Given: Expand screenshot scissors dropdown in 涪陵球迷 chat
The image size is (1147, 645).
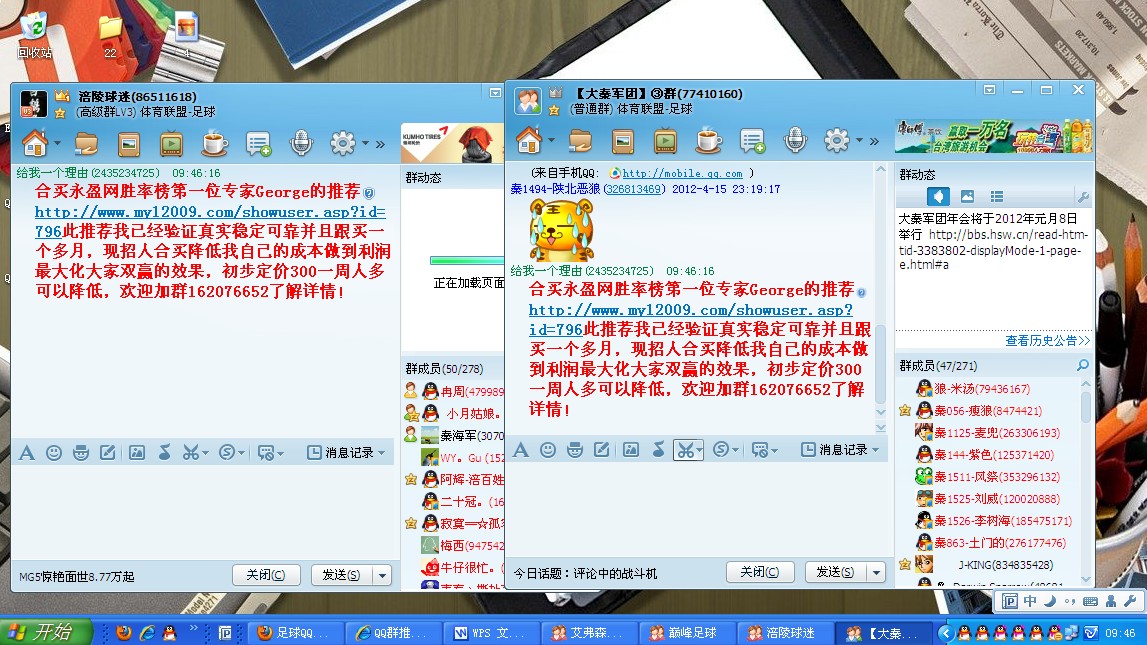Looking at the screenshot, I should (x=205, y=453).
